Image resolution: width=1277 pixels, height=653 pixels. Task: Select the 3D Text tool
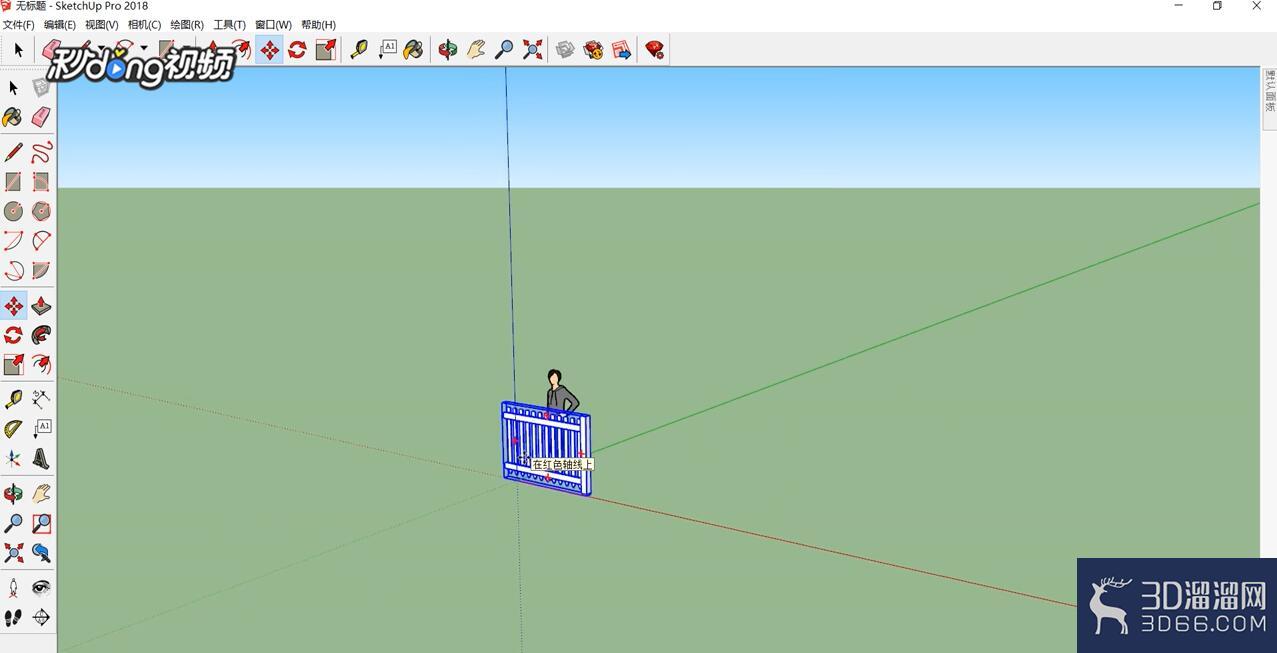point(41,459)
